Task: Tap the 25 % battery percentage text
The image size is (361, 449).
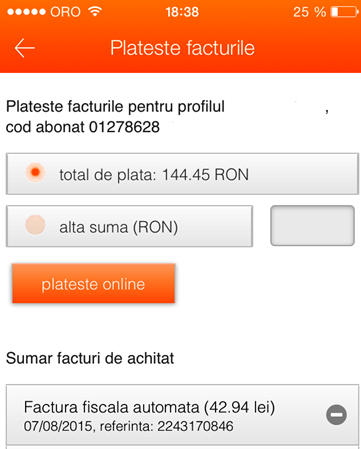Action: 310,12
